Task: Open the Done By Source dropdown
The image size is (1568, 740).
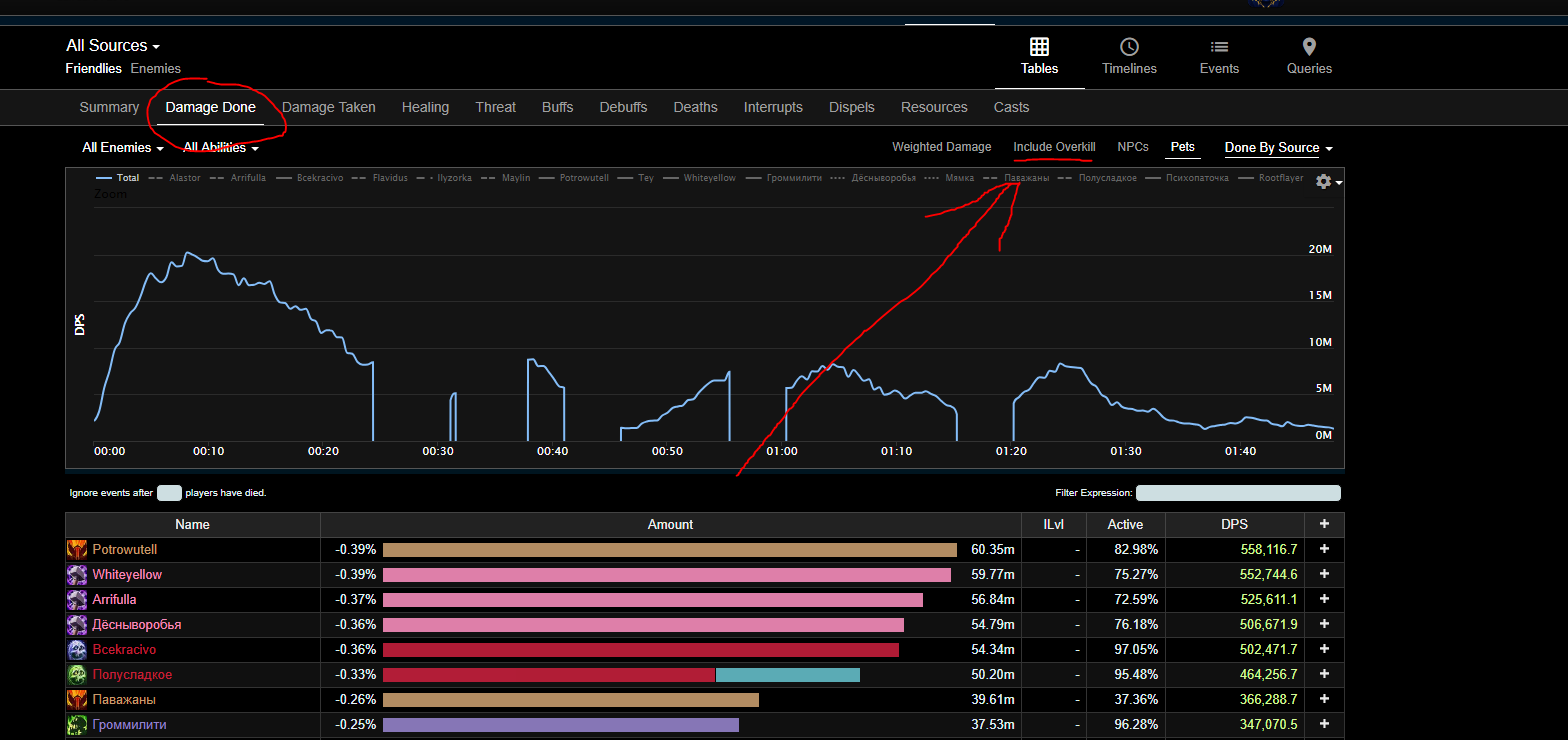Action: coord(1278,148)
